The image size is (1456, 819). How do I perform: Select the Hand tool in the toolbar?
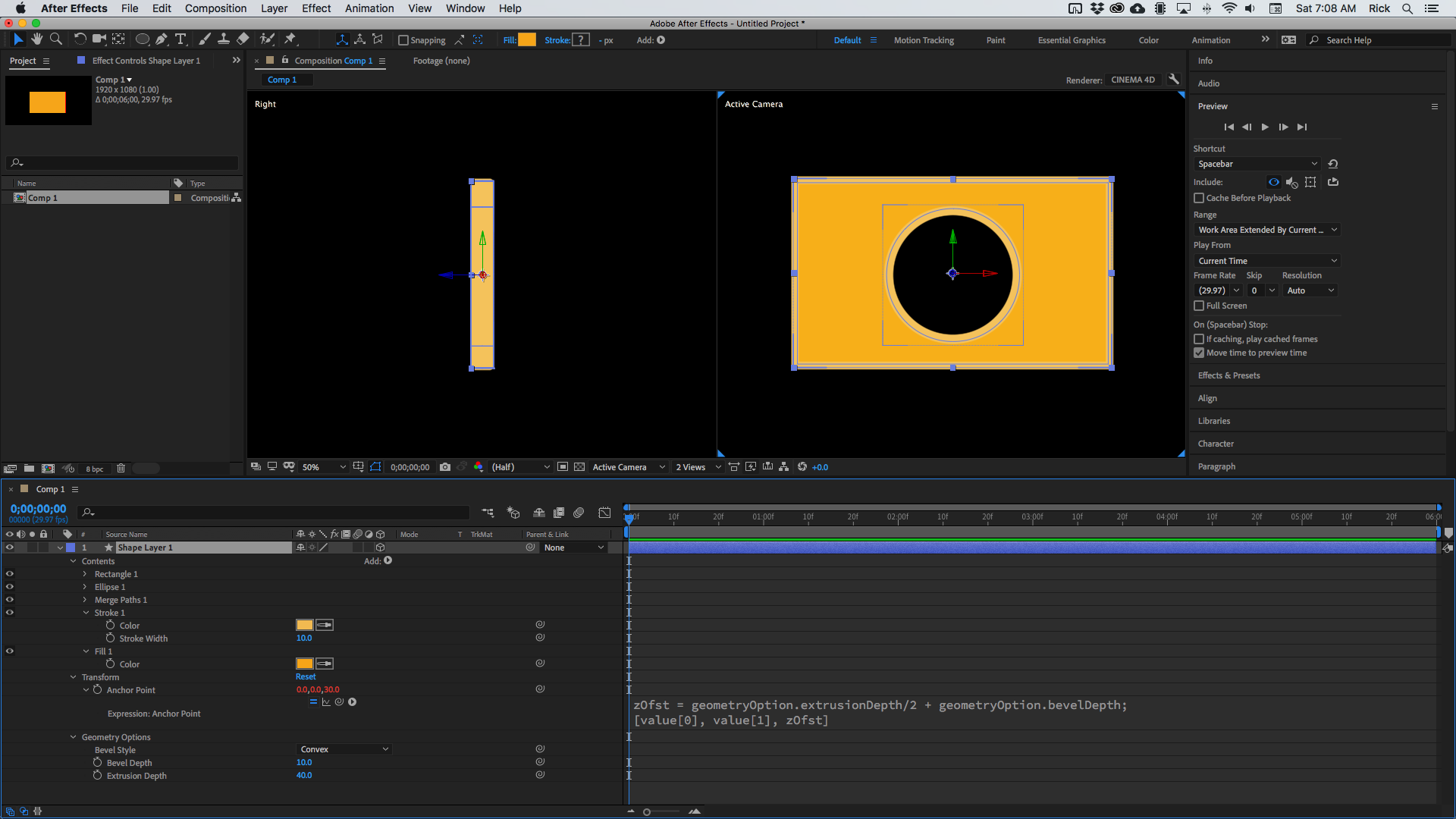(x=36, y=39)
